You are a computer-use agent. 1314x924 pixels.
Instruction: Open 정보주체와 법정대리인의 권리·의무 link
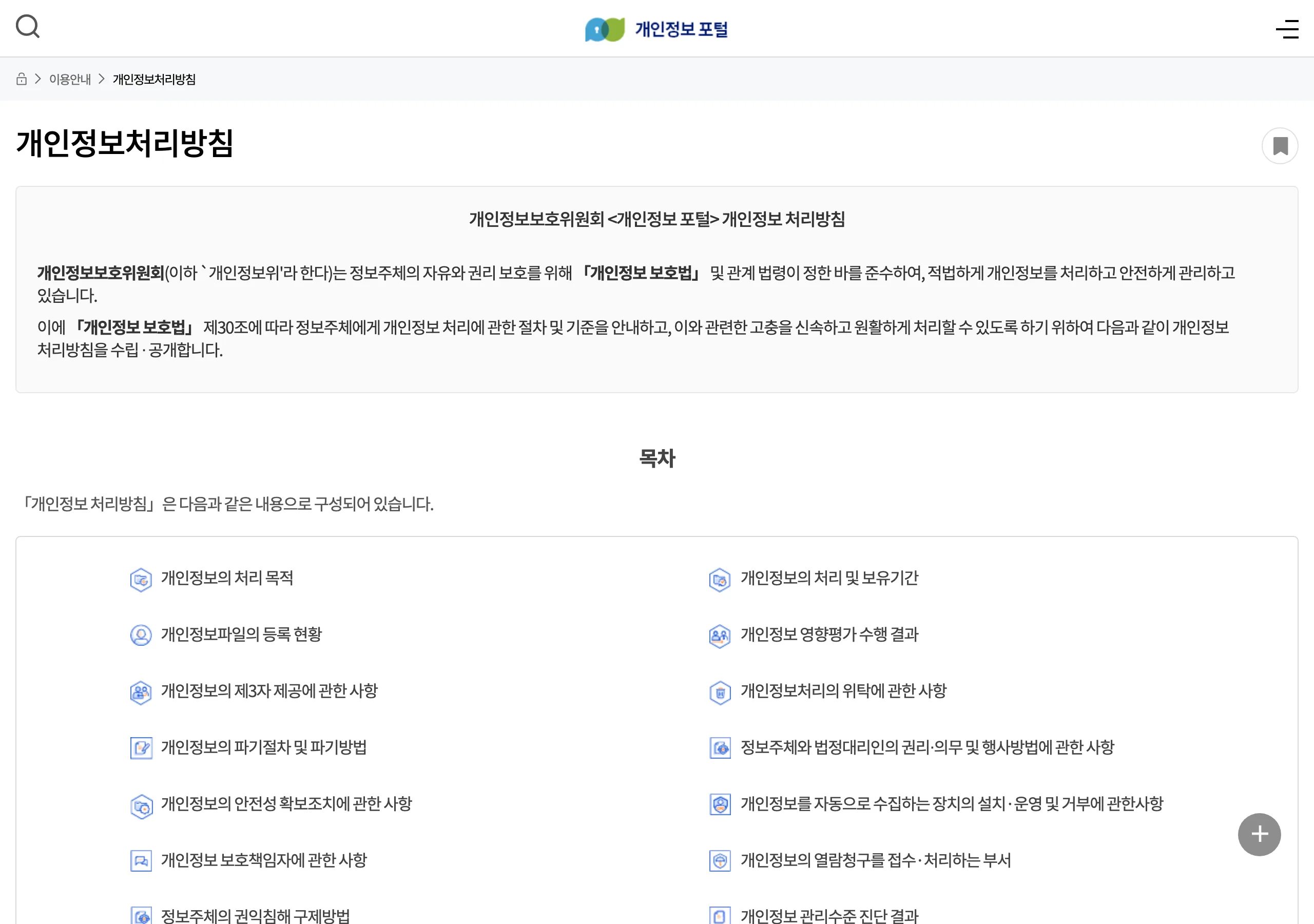point(927,747)
